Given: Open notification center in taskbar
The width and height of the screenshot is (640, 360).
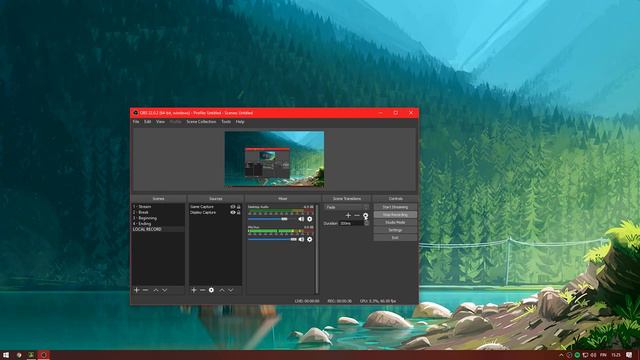Looking at the screenshot, I should [629, 355].
